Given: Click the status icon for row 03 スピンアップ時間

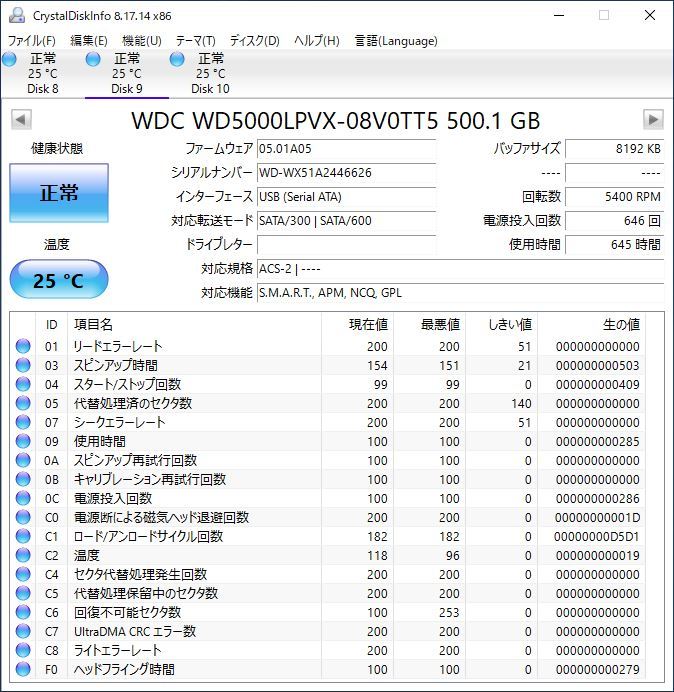Looking at the screenshot, I should tap(23, 365).
